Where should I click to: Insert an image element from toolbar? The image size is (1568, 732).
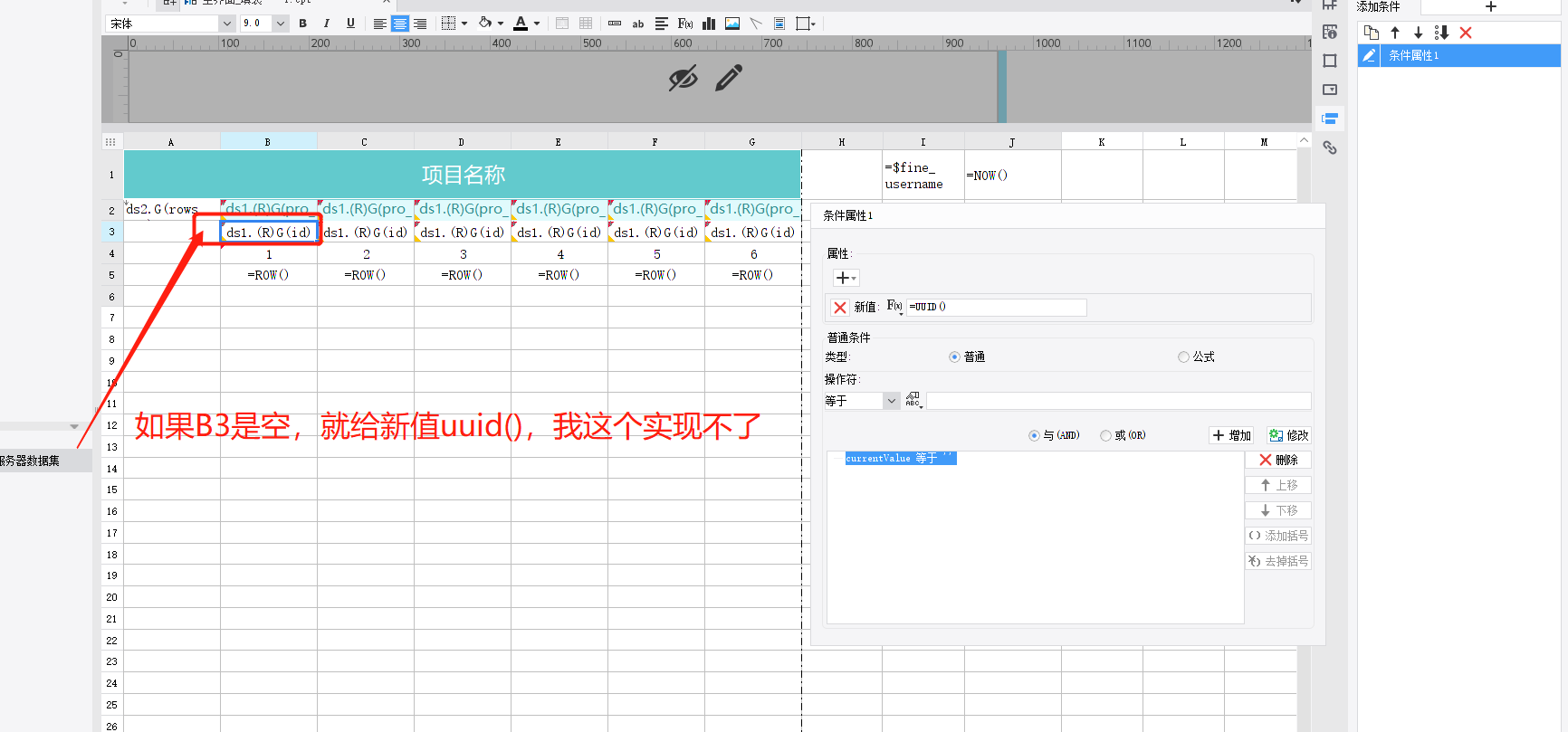732,24
